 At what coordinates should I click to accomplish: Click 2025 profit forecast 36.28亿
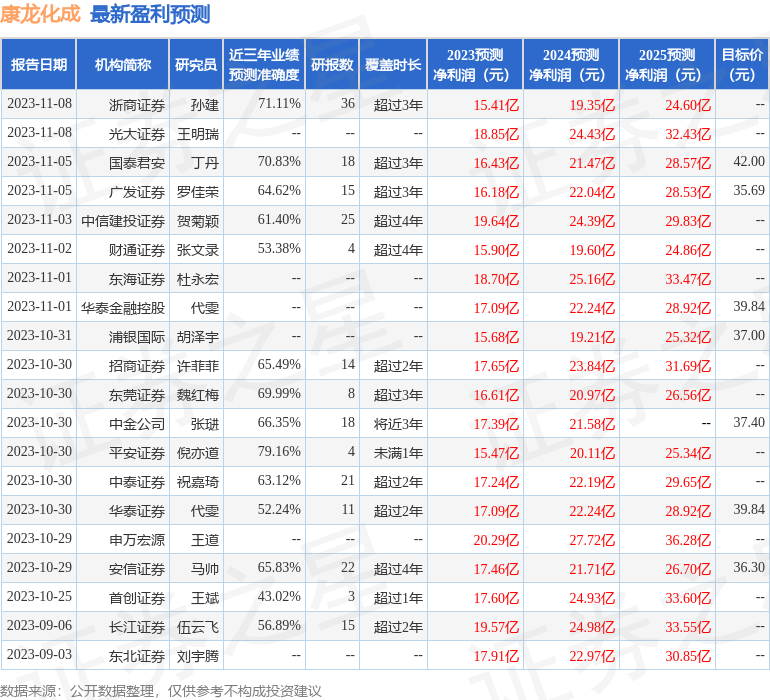coord(688,540)
